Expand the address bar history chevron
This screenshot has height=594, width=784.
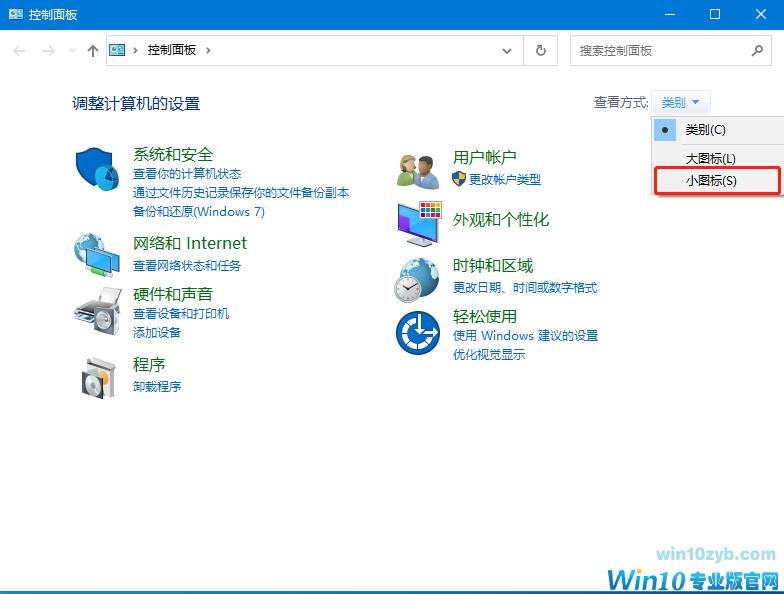pyautogui.click(x=507, y=51)
